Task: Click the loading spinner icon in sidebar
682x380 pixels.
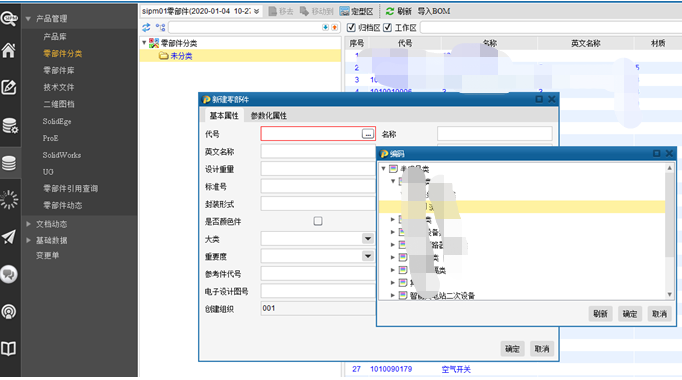Action: pyautogui.click(x=9, y=200)
